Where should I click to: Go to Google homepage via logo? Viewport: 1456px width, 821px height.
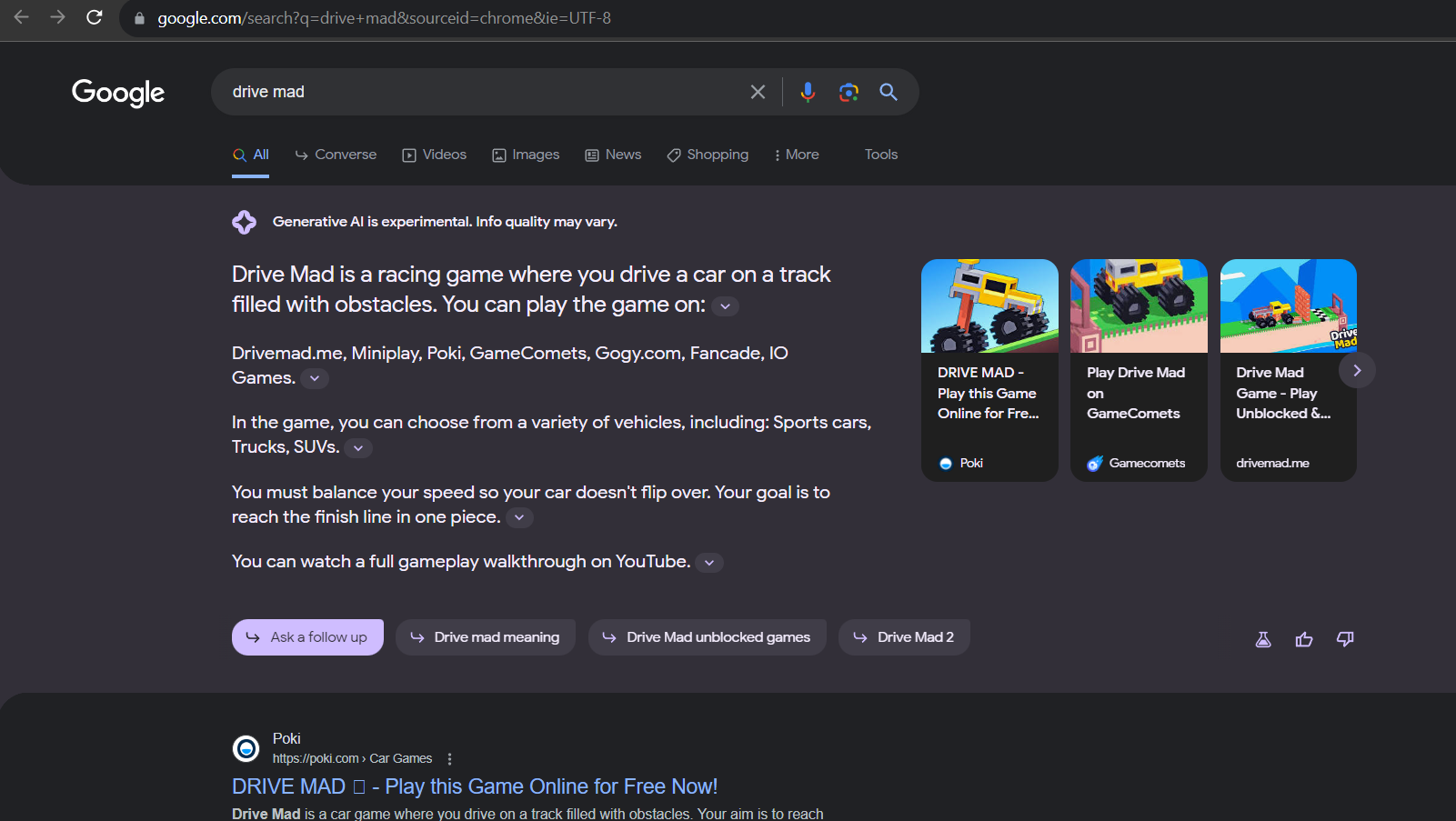point(118,92)
